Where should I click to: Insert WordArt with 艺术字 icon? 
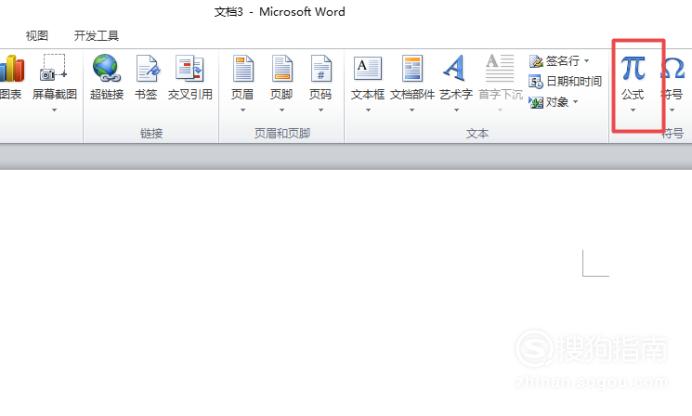[455, 68]
